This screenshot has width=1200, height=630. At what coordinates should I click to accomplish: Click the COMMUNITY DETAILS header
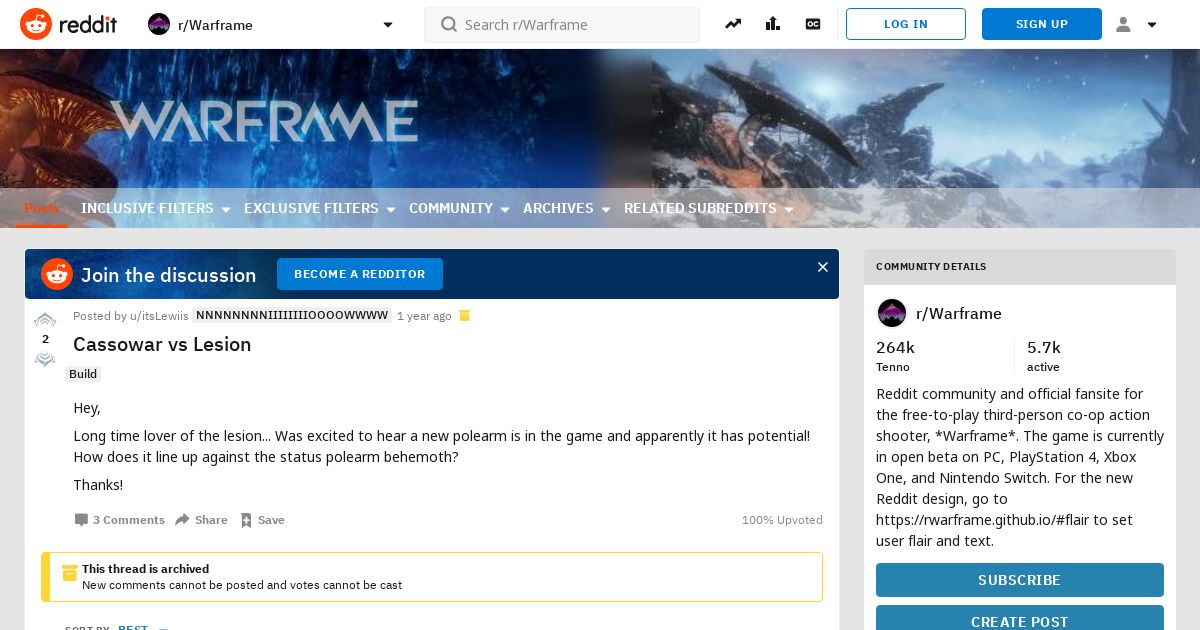pyautogui.click(x=931, y=267)
